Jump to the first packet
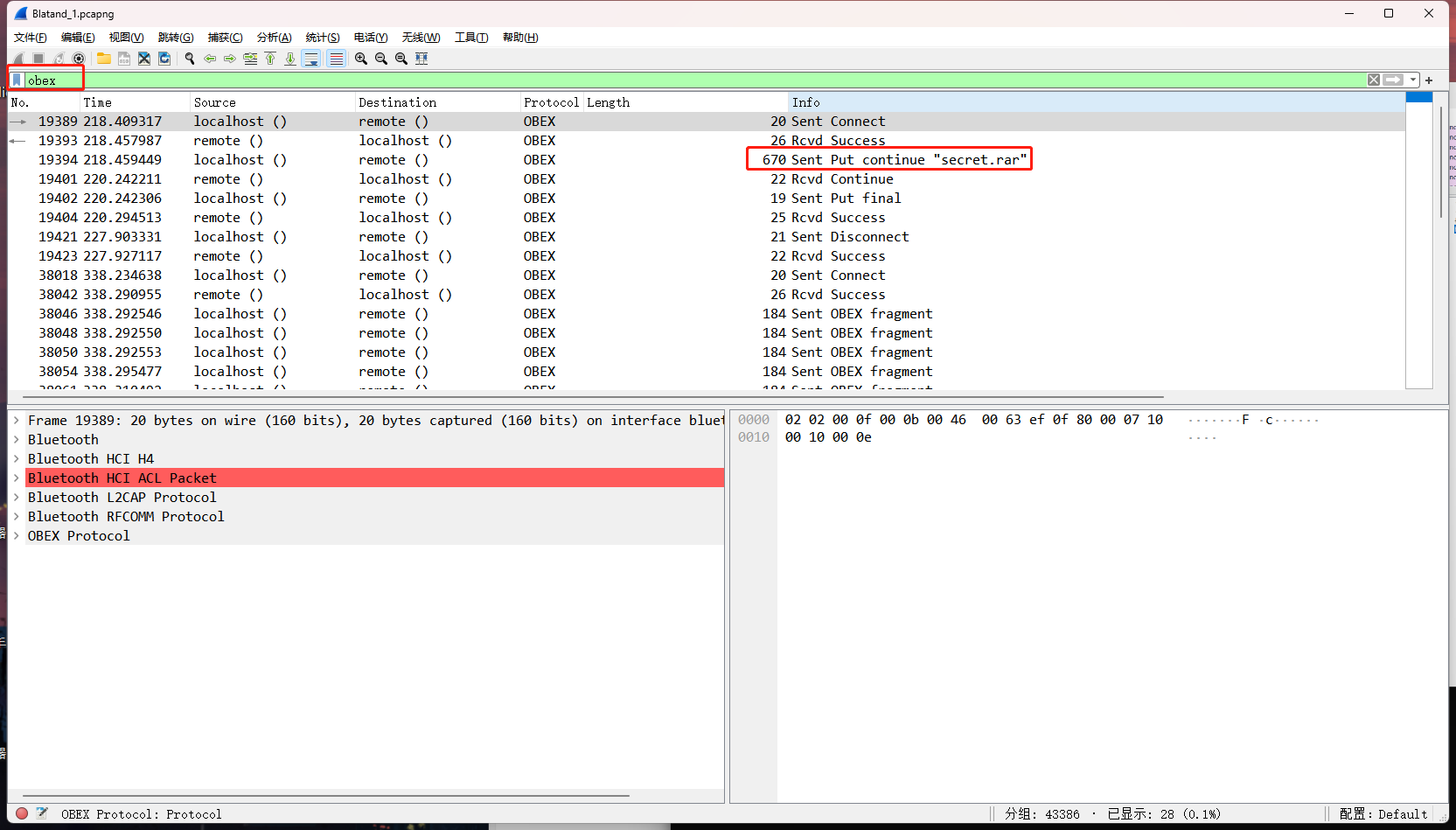The width and height of the screenshot is (1456, 830). (270, 59)
